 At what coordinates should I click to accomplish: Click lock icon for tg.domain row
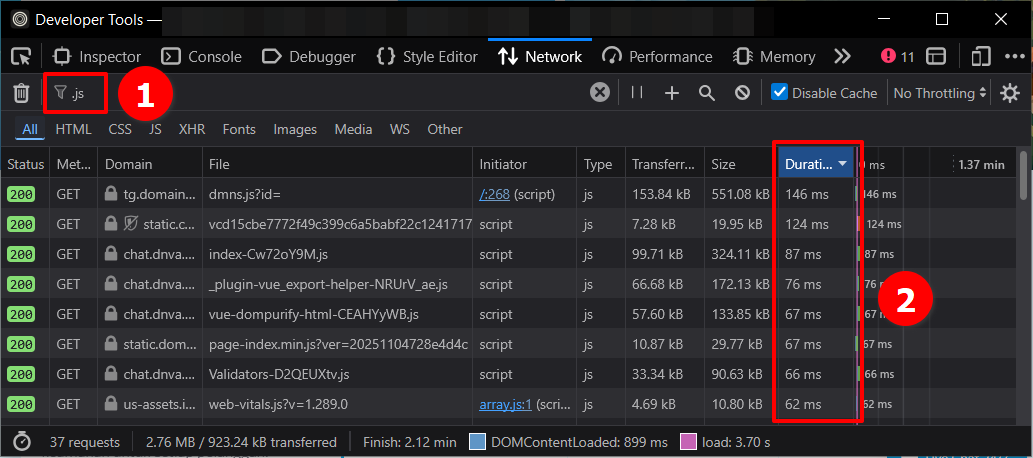pos(111,194)
